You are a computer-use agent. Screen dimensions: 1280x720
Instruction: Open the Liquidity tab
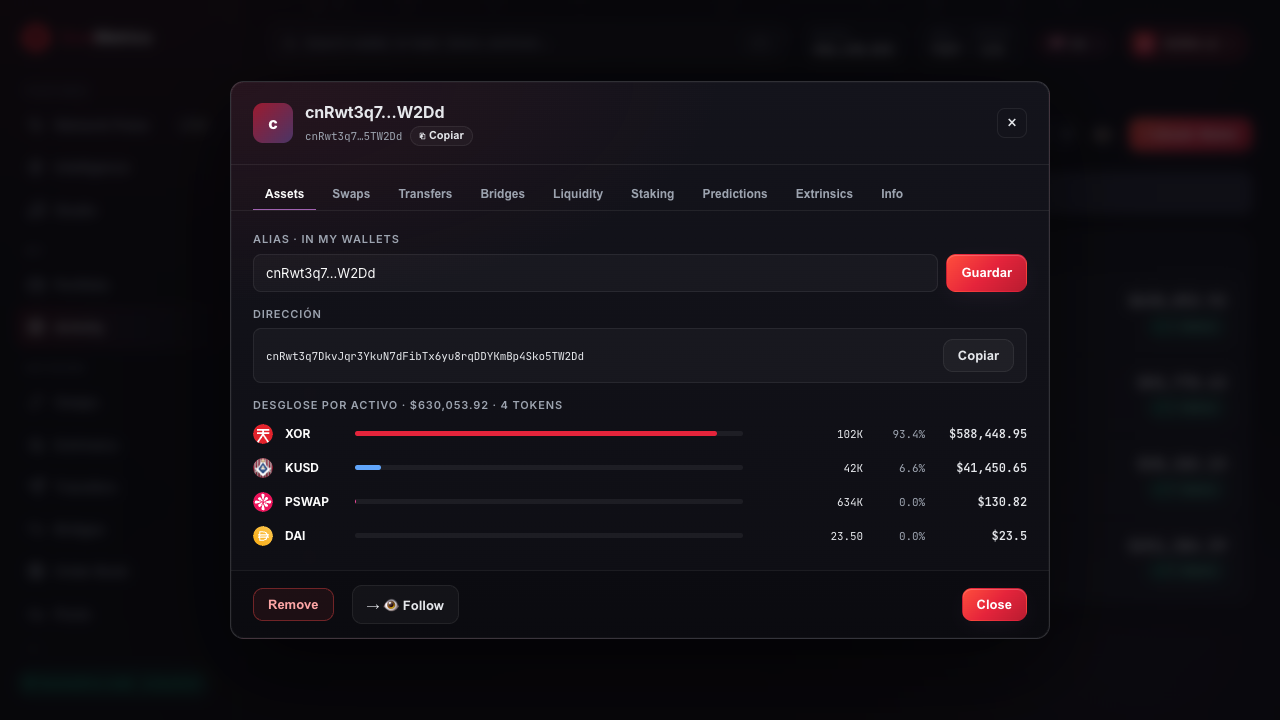(578, 194)
